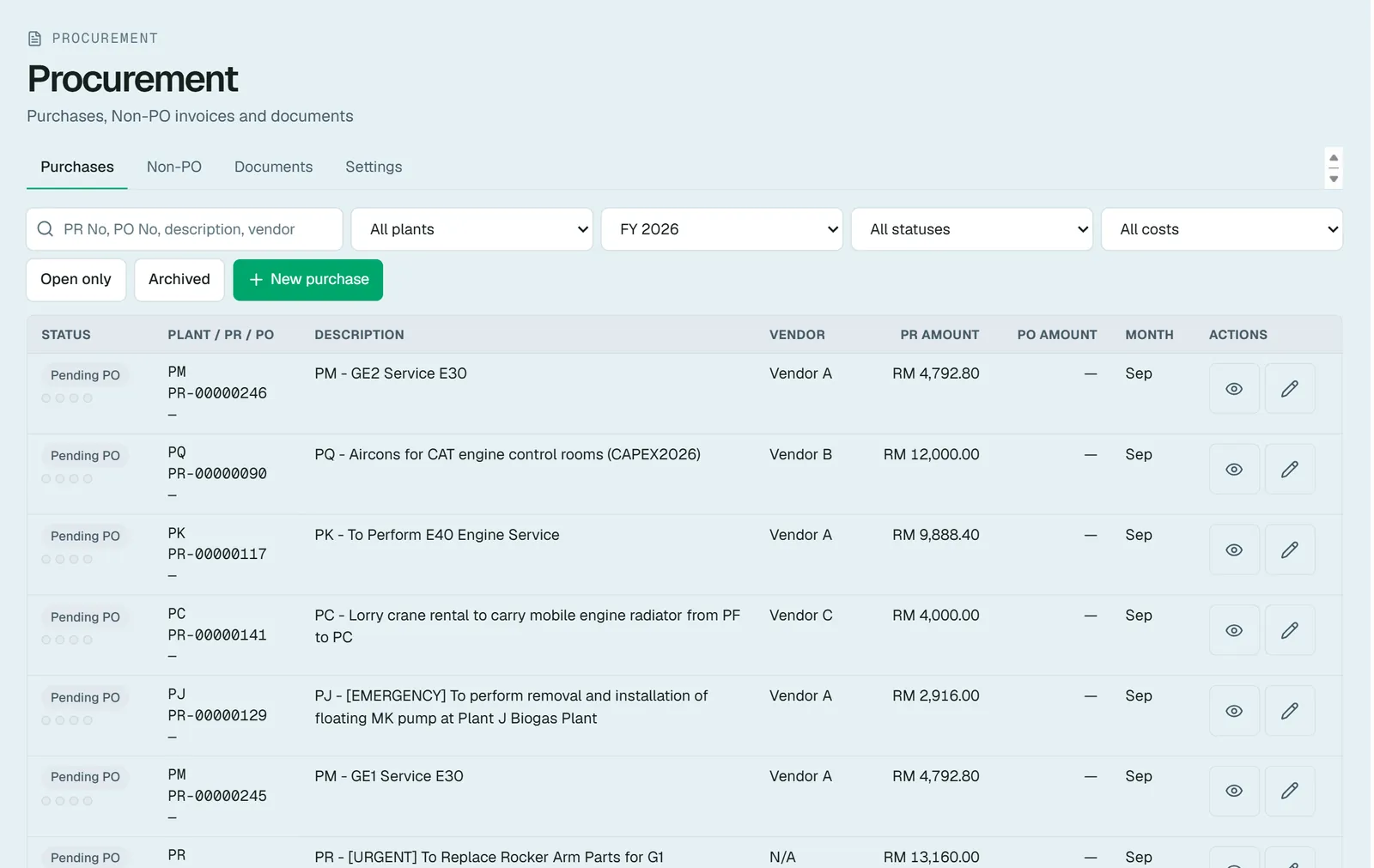Edit the PC Lorry crane rental purchase

coord(1289,631)
